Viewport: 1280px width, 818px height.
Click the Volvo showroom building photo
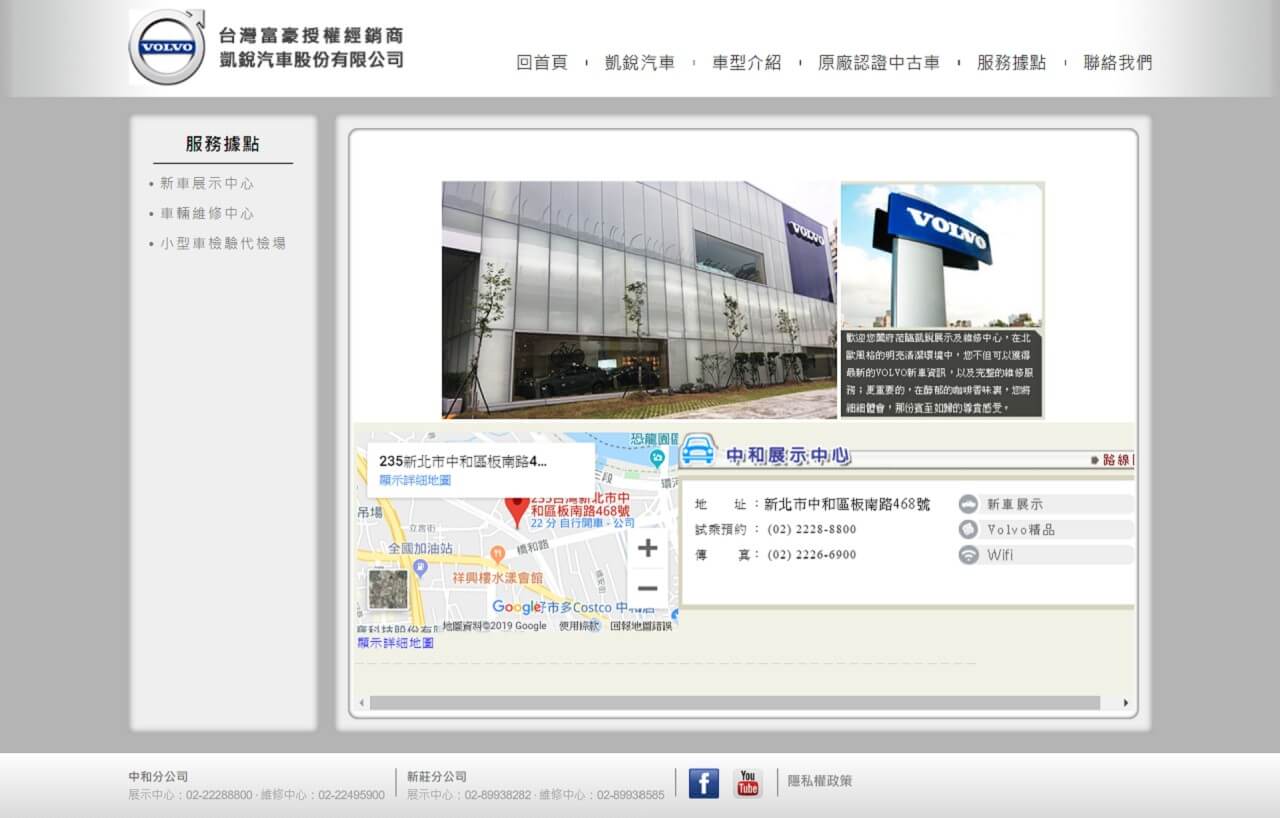tap(640, 300)
